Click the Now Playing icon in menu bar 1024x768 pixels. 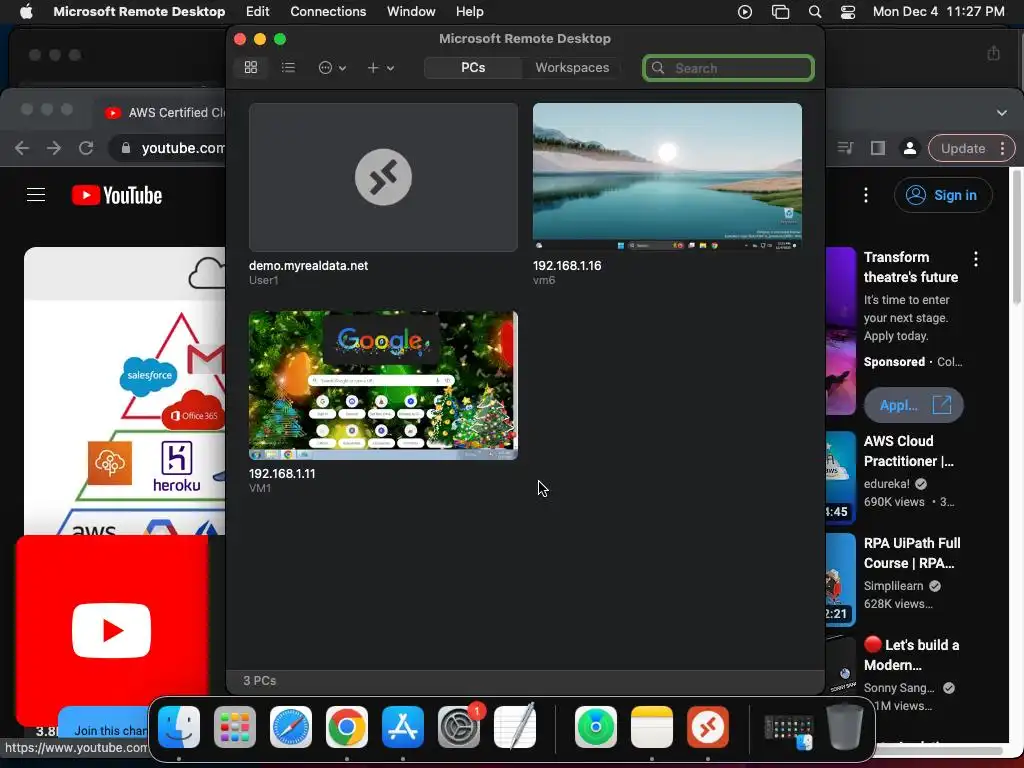click(x=744, y=12)
